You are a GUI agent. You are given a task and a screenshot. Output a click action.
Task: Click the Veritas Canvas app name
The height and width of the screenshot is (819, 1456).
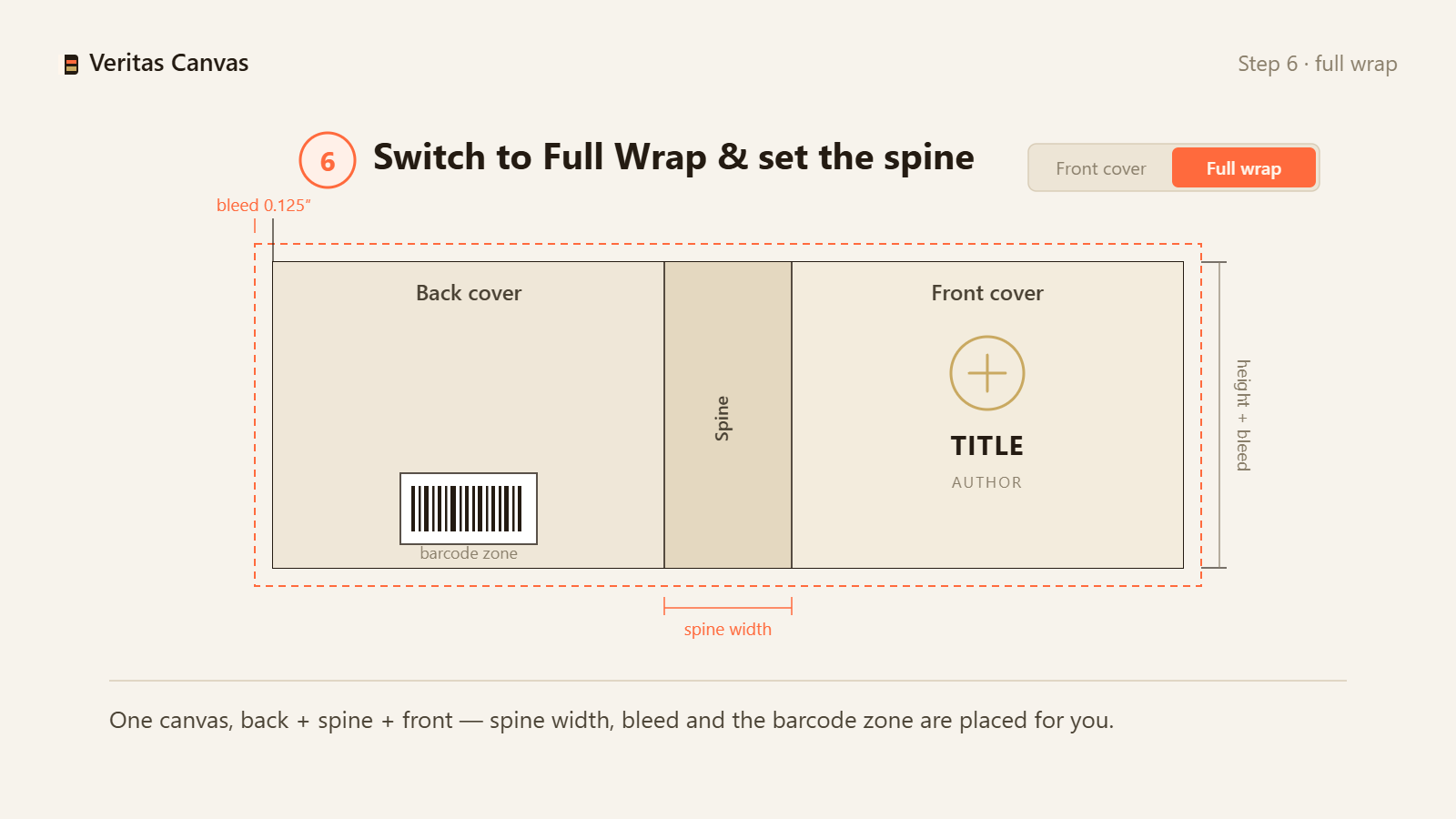coord(169,63)
